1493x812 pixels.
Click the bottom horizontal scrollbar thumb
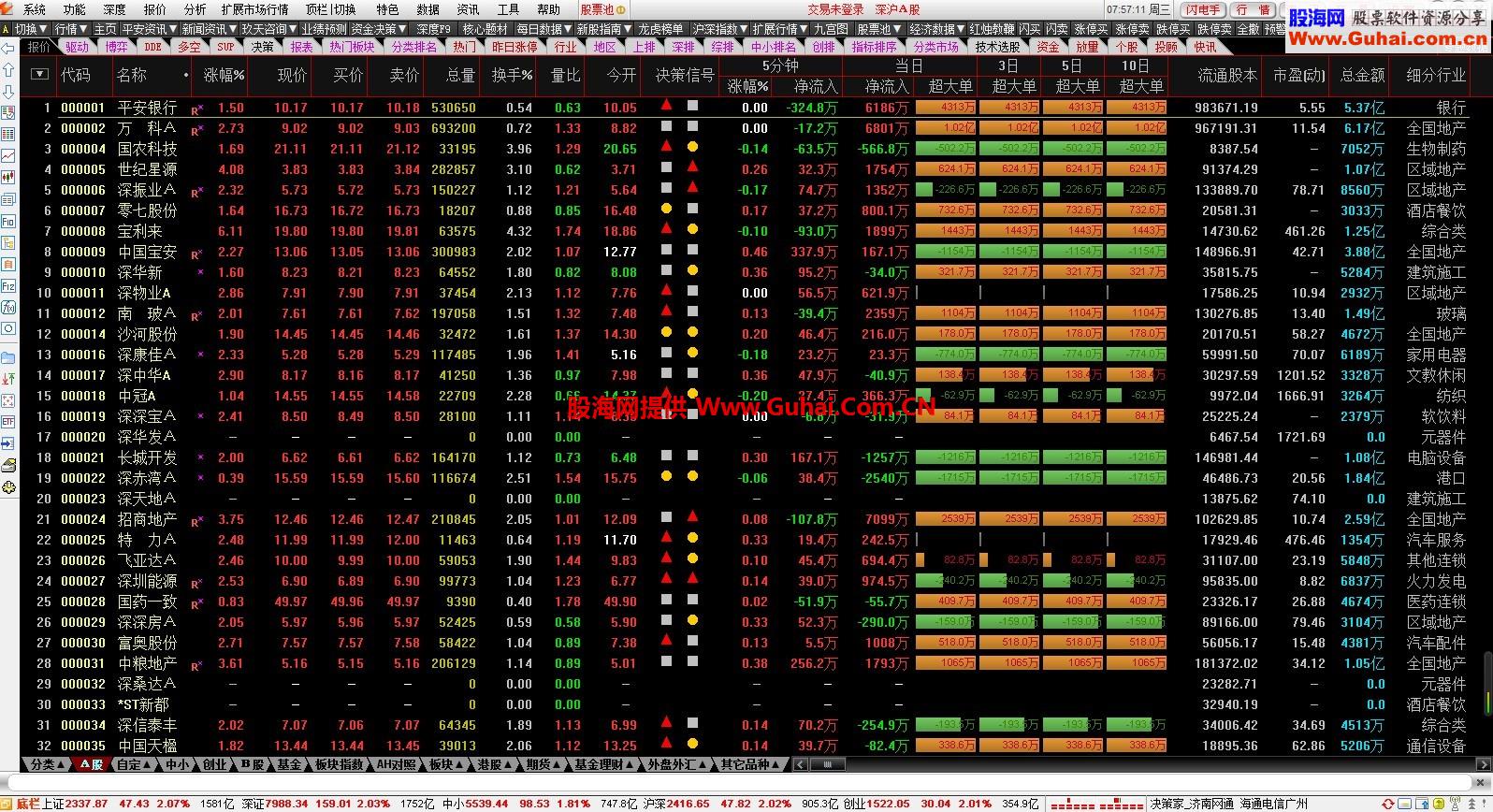pyautogui.click(x=827, y=764)
